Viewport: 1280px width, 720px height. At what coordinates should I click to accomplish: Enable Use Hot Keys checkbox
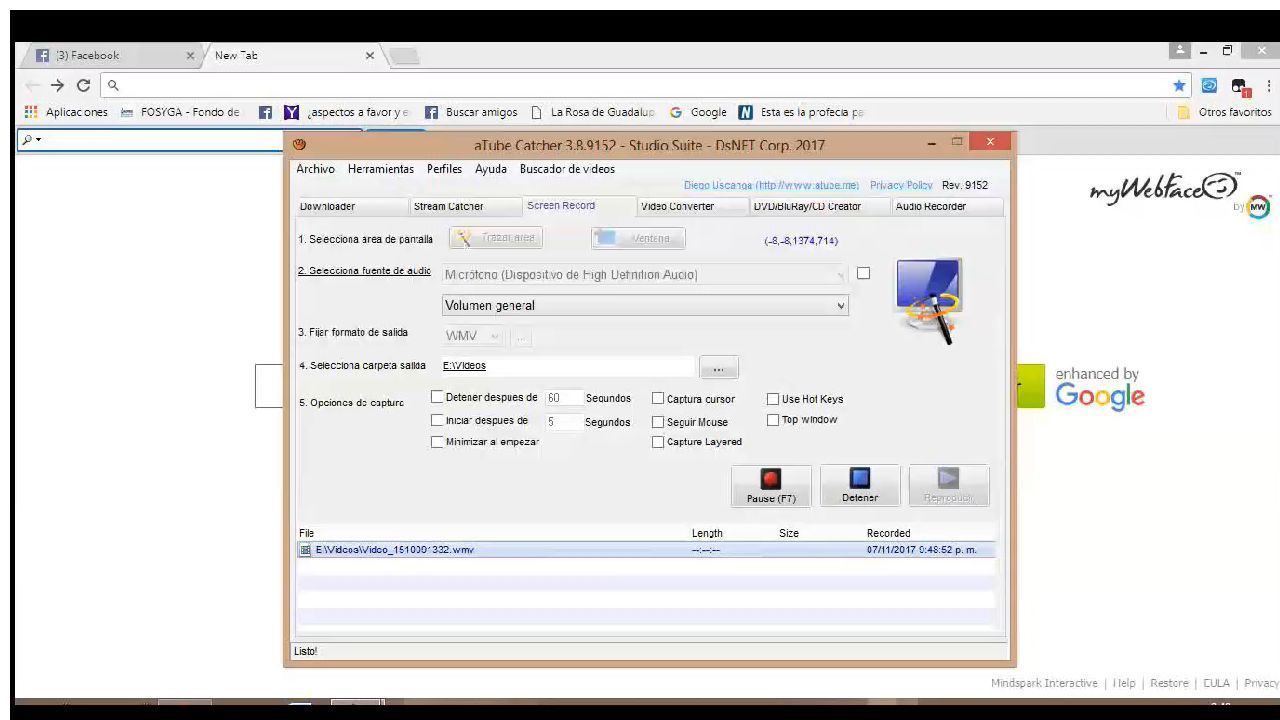[x=773, y=399]
